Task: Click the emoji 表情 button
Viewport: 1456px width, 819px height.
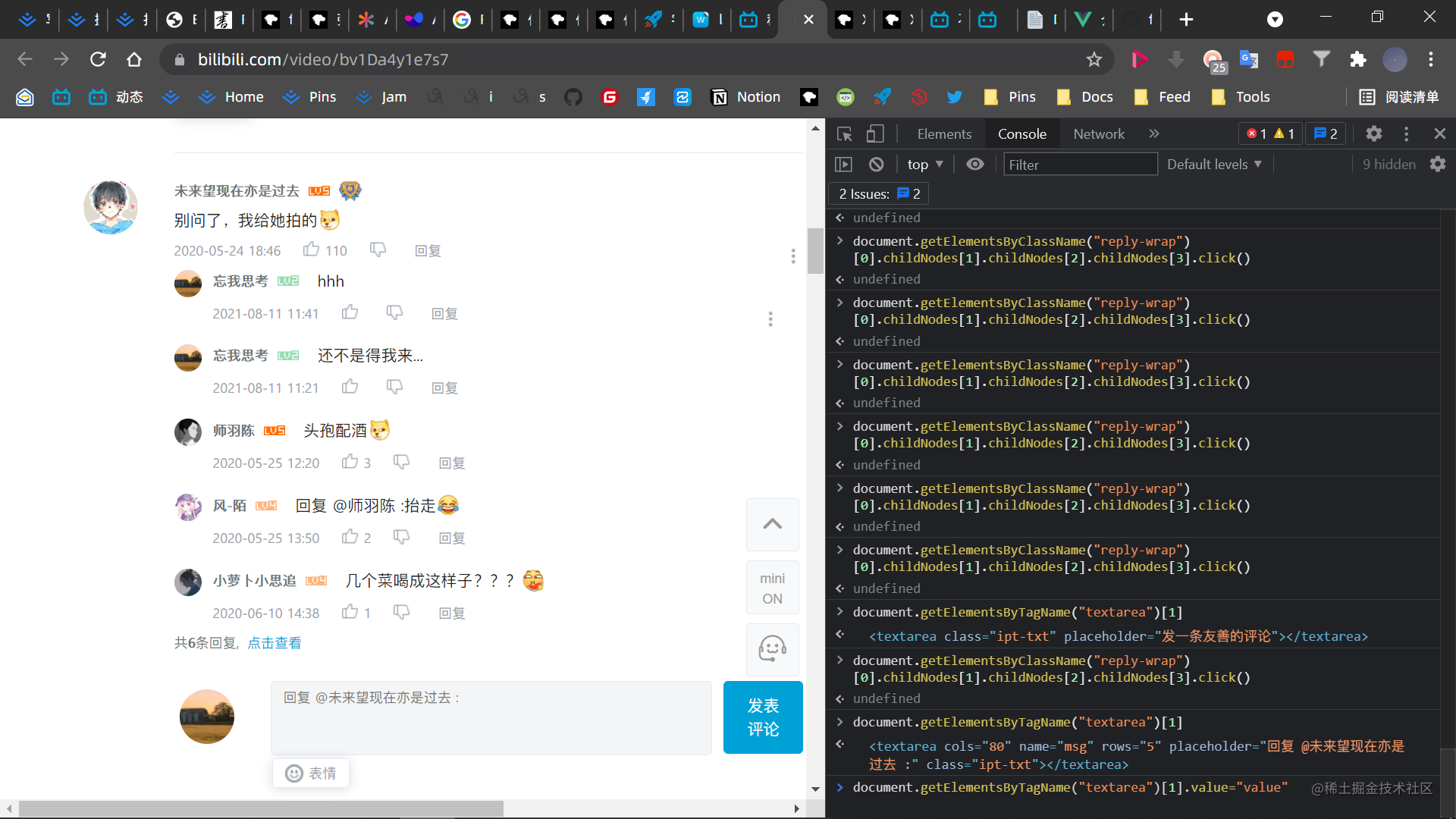Action: click(x=311, y=773)
